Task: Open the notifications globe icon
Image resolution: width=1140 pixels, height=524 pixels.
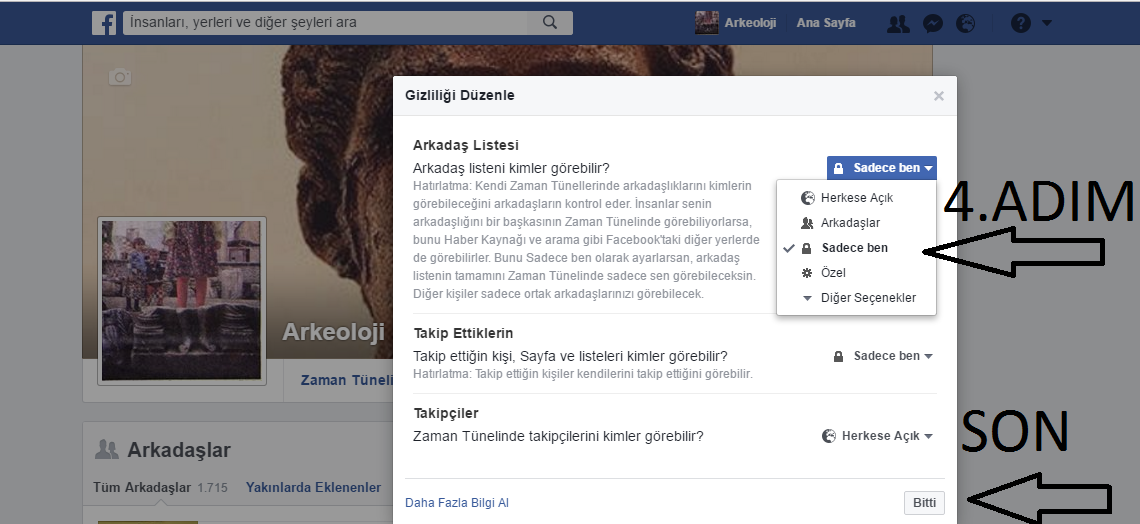Action: coord(966,23)
